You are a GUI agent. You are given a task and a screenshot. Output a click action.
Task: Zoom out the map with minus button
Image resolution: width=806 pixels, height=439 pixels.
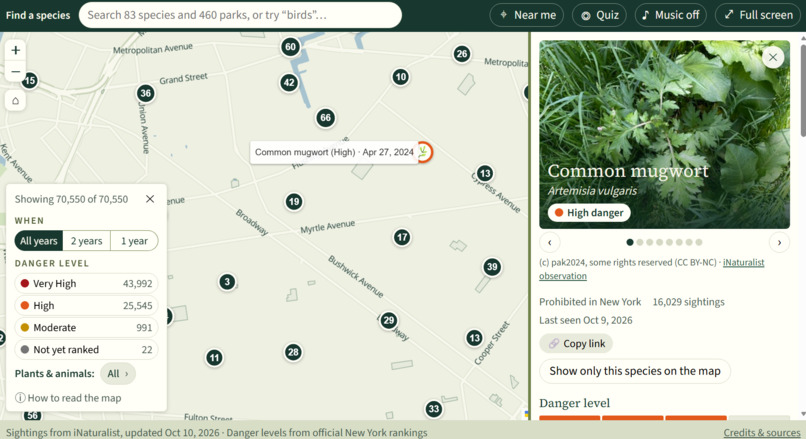click(x=15, y=71)
